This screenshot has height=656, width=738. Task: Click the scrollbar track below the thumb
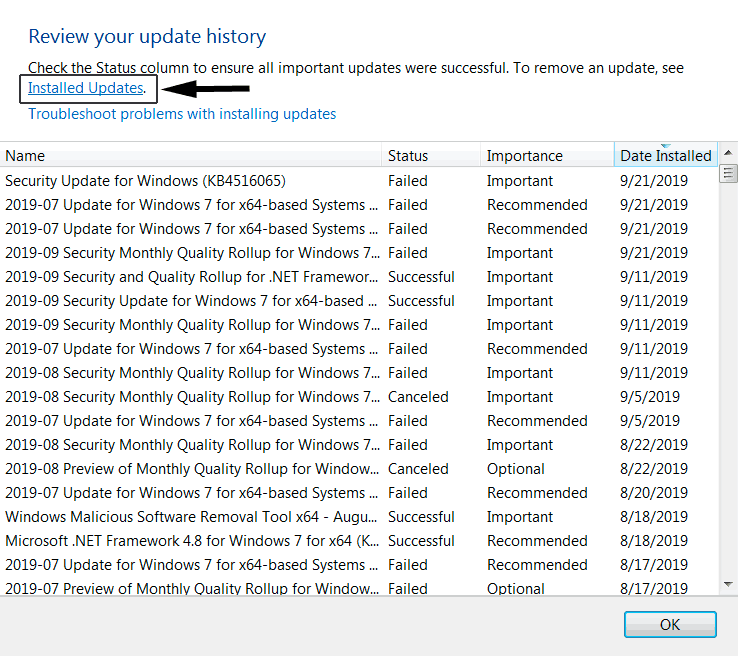click(x=728, y=376)
